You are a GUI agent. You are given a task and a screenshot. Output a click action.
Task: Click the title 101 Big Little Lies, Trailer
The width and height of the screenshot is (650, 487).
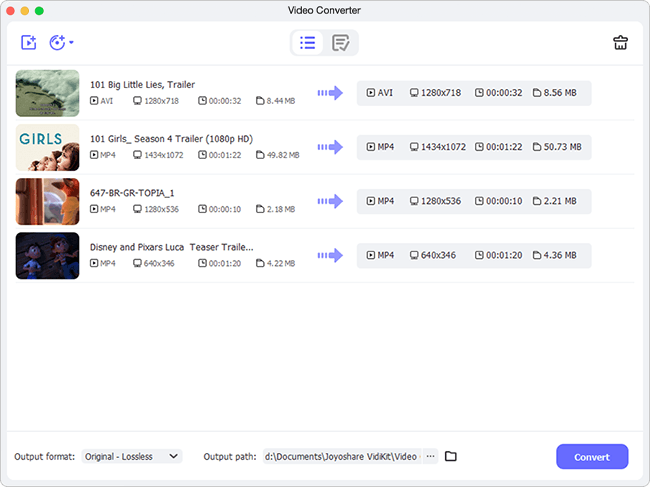pyautogui.click(x=142, y=85)
